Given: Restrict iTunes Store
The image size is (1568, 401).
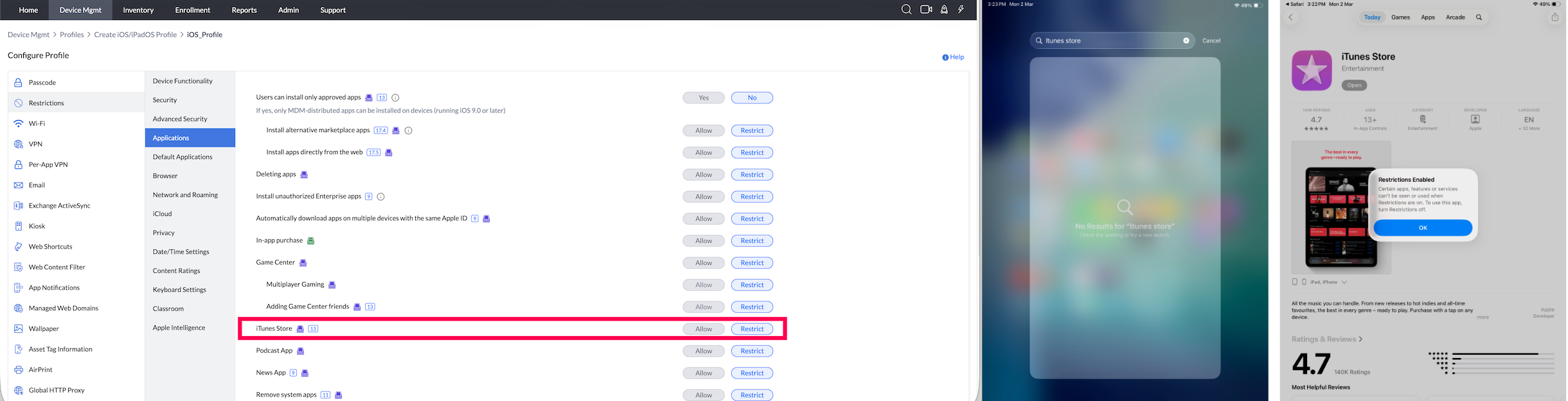Looking at the screenshot, I should pyautogui.click(x=752, y=329).
